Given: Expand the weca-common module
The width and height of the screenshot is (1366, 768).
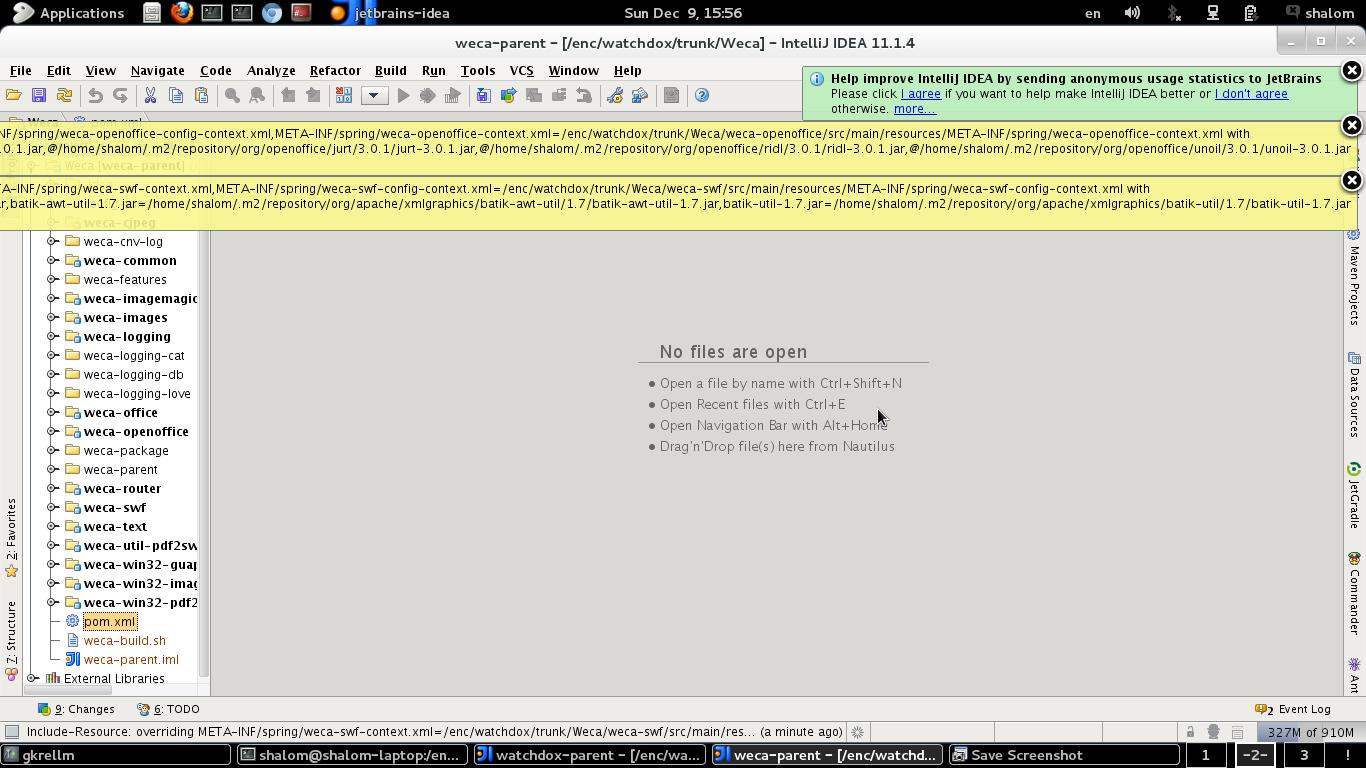Looking at the screenshot, I should click(x=52, y=260).
